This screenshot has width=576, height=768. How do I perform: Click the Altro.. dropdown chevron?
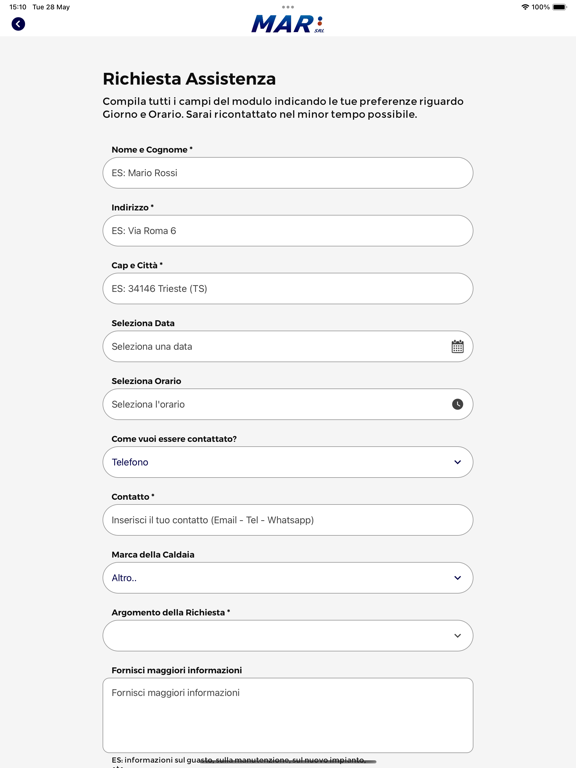pos(457,578)
